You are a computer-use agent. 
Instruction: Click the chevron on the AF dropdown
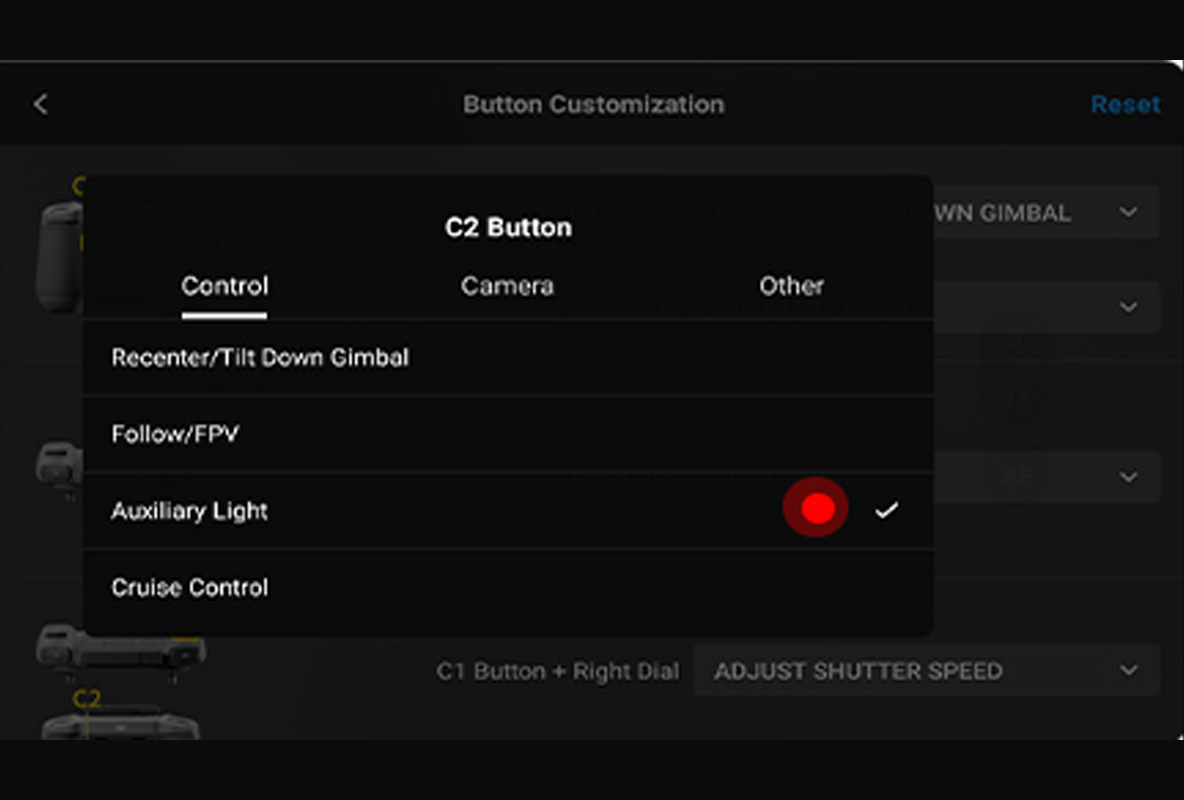[x=1129, y=477]
